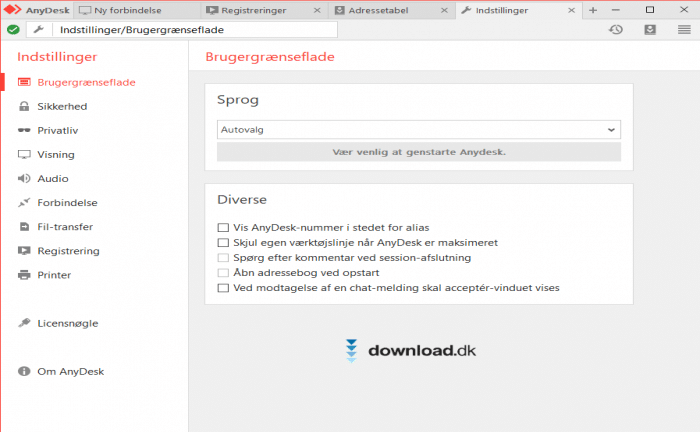
Task: Select Brugergrænseflade in the sidebar
Action: 87,82
